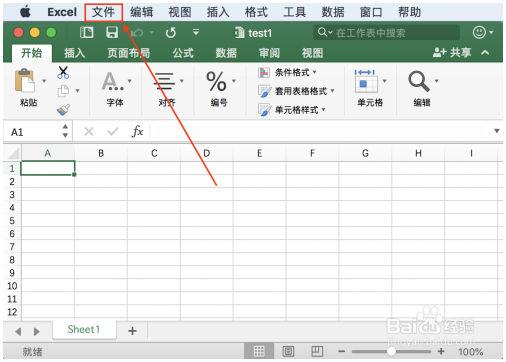Select all cells with the corner triangle
Screen dimensions: 506x362
coord(13,153)
